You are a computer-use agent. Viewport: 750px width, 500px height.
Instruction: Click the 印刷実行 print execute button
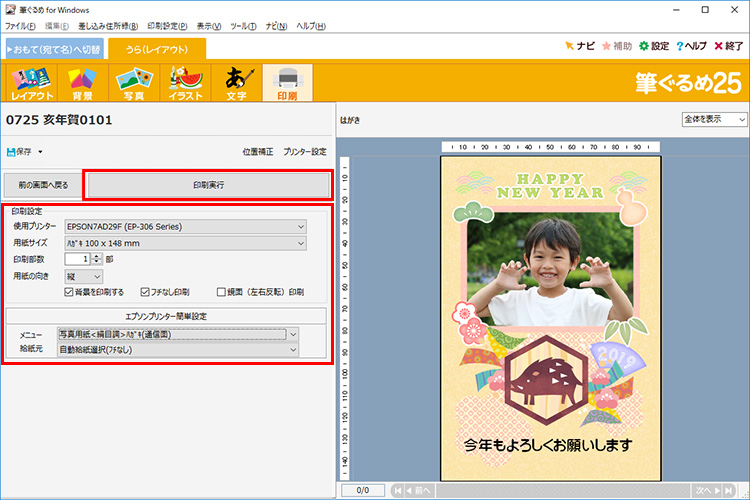208,185
